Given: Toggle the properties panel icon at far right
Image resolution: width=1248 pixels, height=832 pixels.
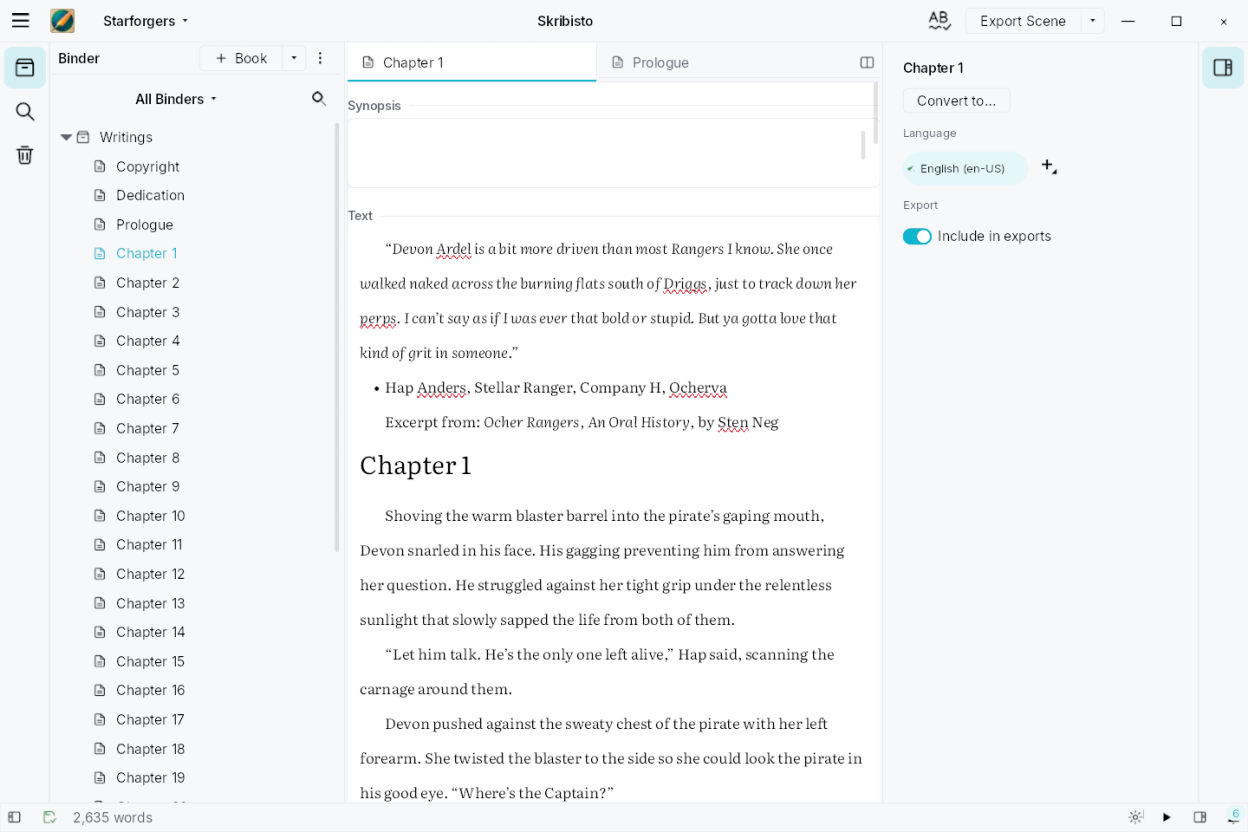Looking at the screenshot, I should click(1223, 68).
